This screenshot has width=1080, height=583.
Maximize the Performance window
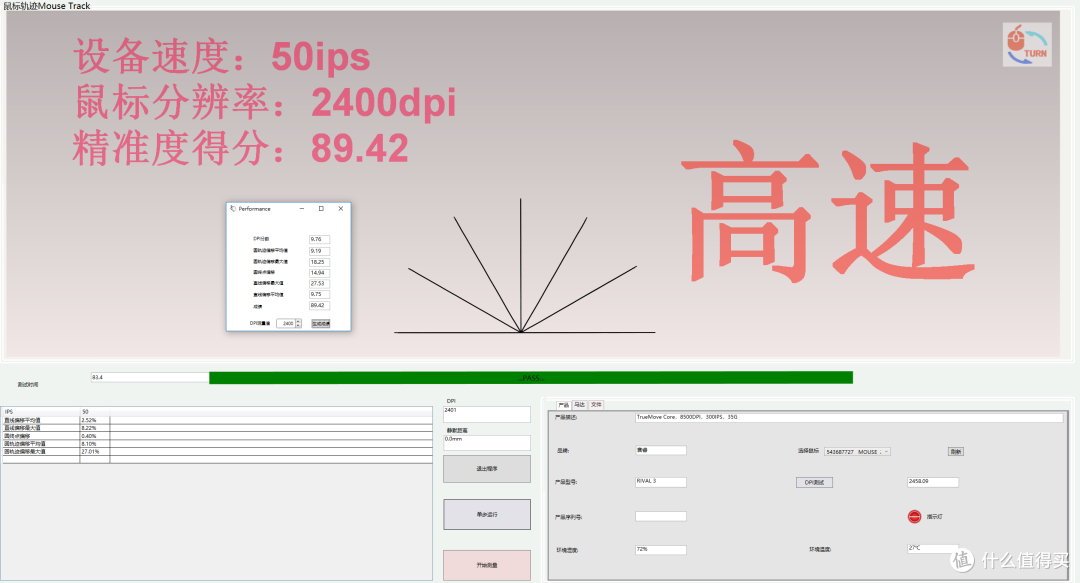(x=321, y=208)
